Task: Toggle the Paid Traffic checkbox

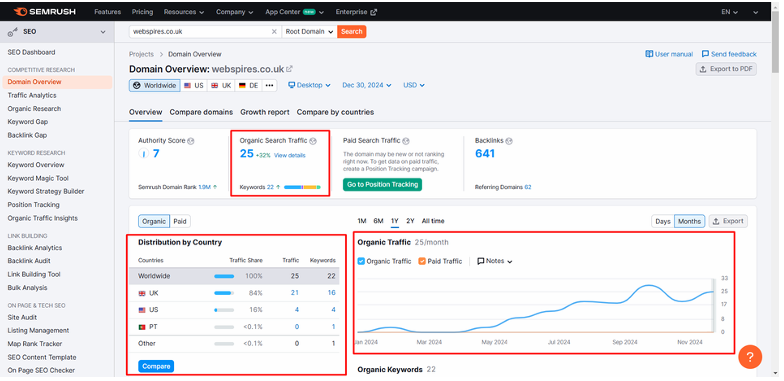Action: pos(422,261)
